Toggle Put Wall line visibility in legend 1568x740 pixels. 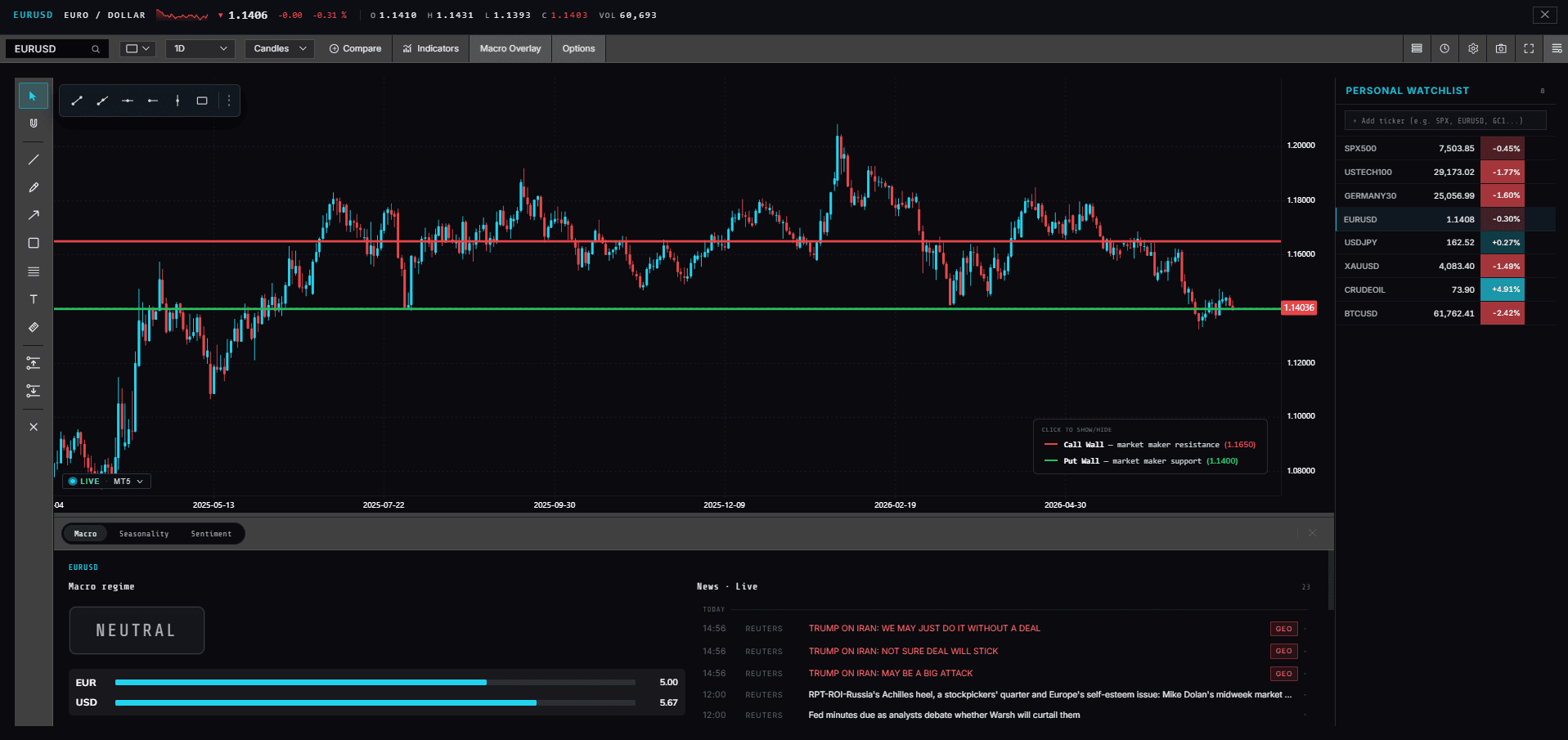(1142, 461)
